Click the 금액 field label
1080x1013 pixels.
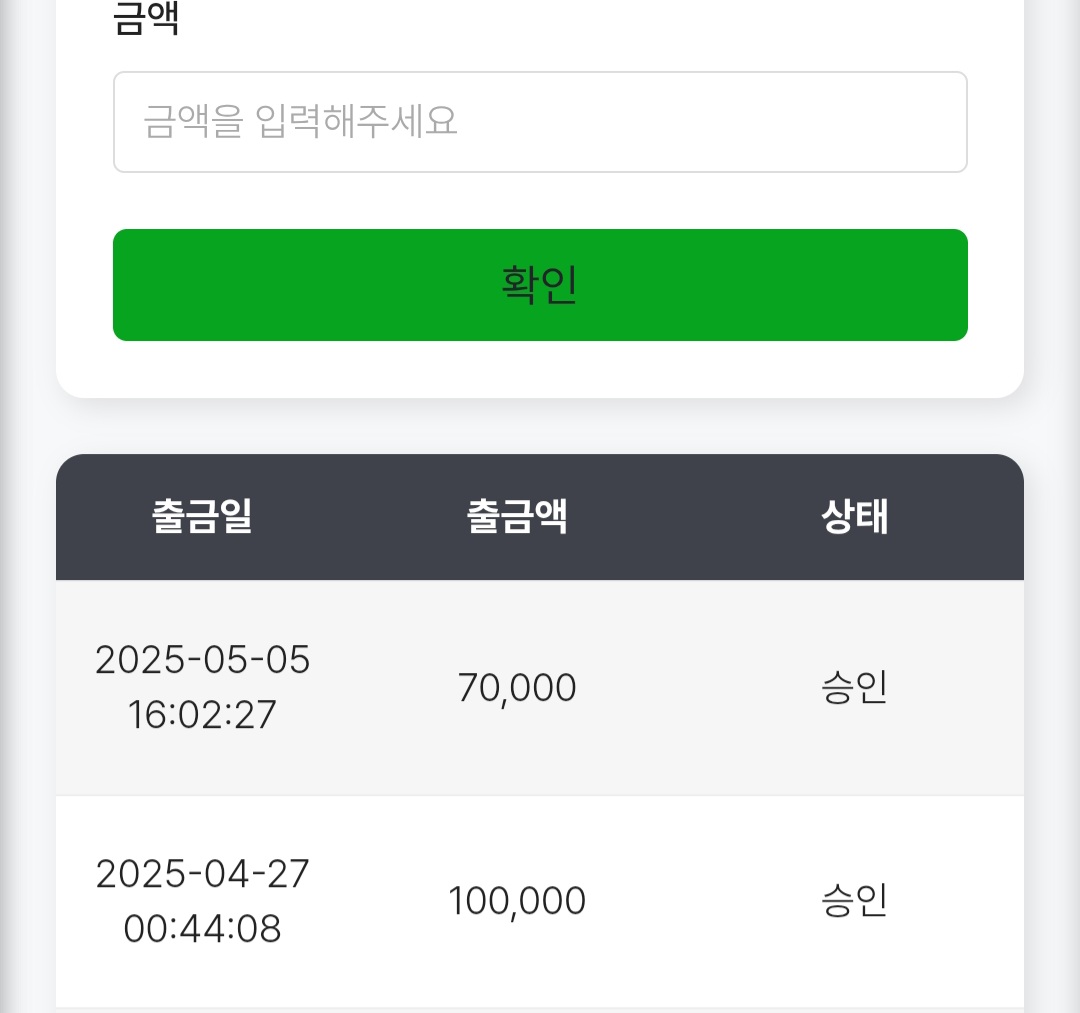click(146, 22)
